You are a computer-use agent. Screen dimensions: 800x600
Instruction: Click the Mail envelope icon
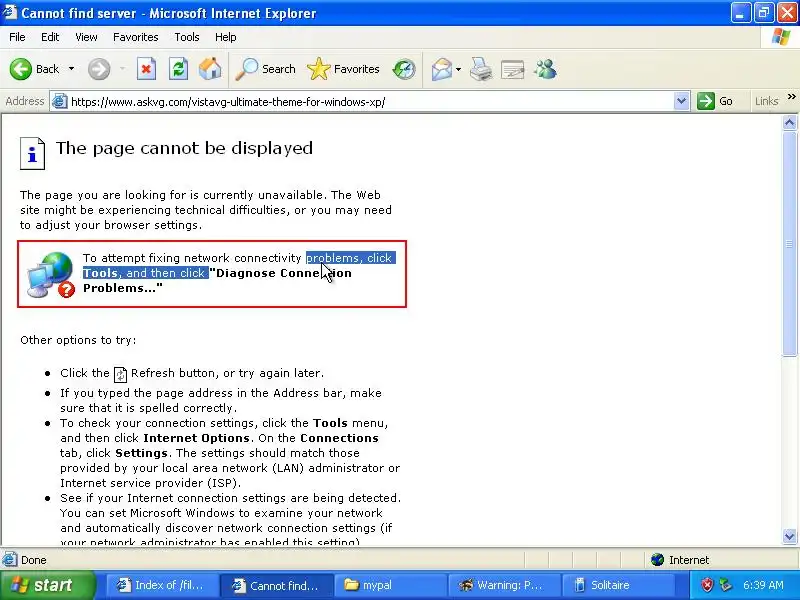(x=442, y=69)
